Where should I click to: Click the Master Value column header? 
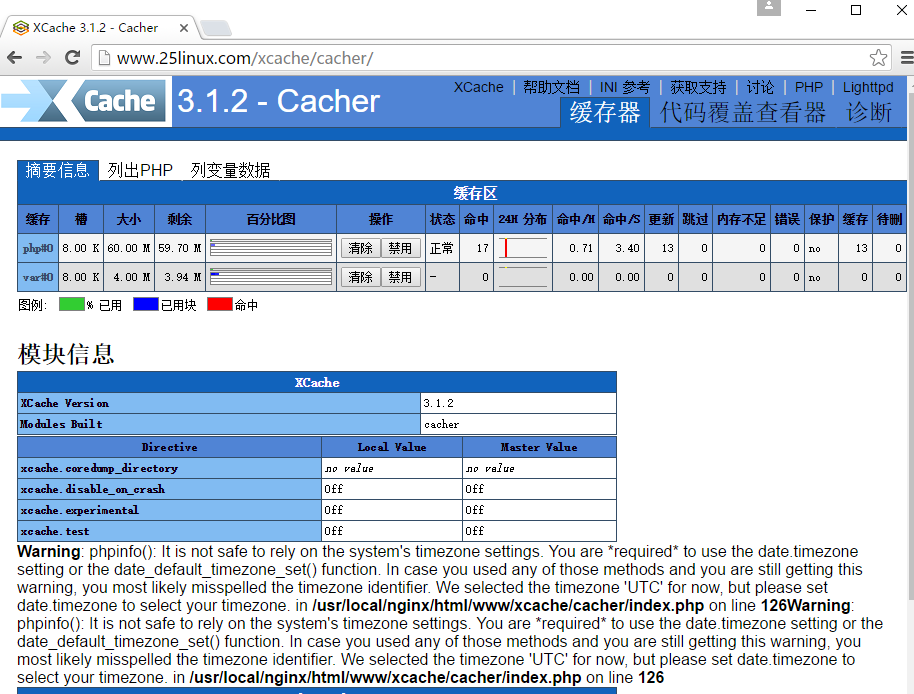click(539, 448)
